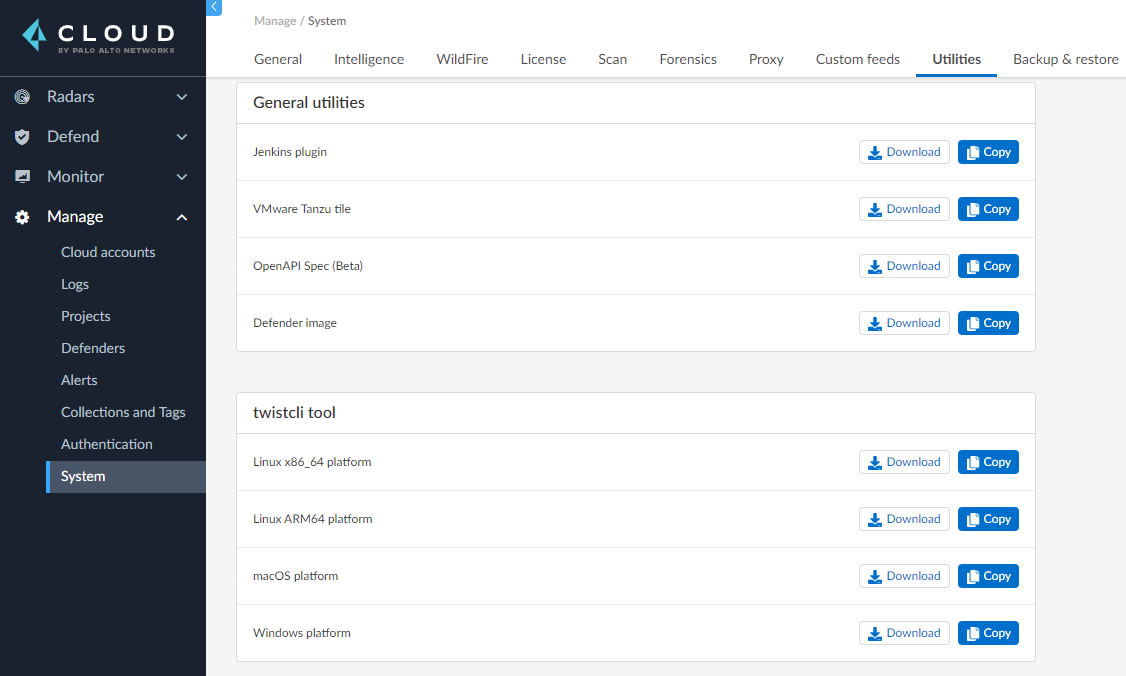Download twistcli for Linux x86_64
Viewport: 1126px width, 676px height.
coord(904,462)
